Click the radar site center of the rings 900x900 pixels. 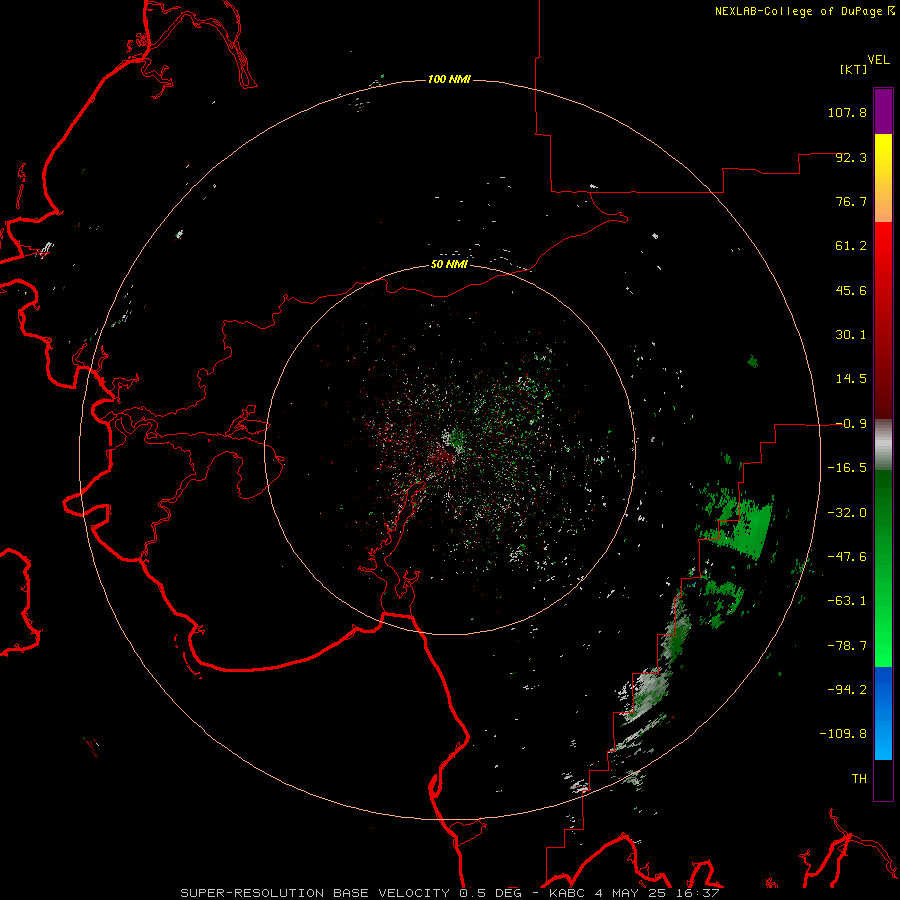449,449
